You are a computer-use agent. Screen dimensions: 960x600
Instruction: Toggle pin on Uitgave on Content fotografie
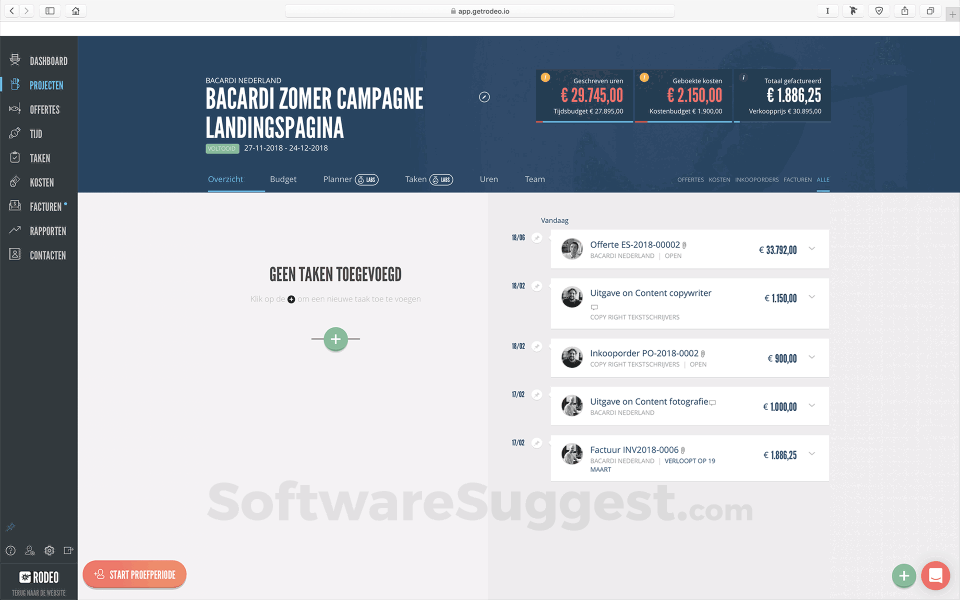point(537,395)
